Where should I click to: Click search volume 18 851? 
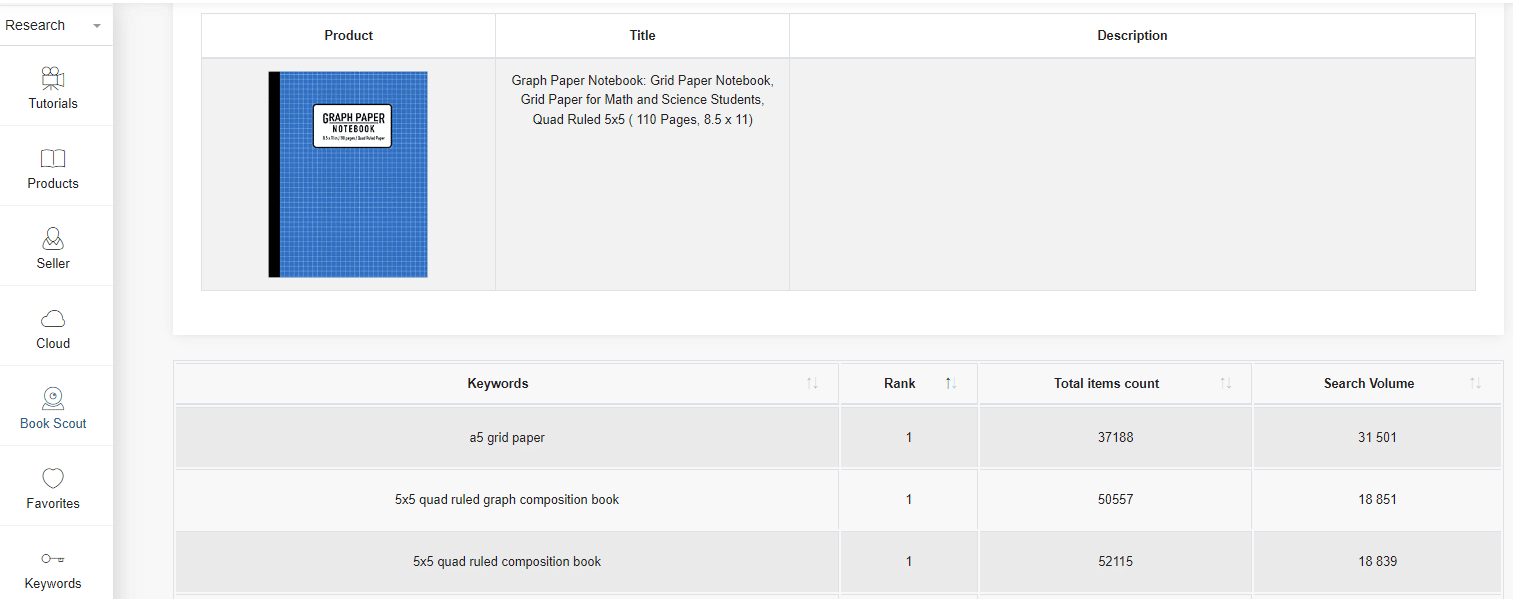[1378, 499]
